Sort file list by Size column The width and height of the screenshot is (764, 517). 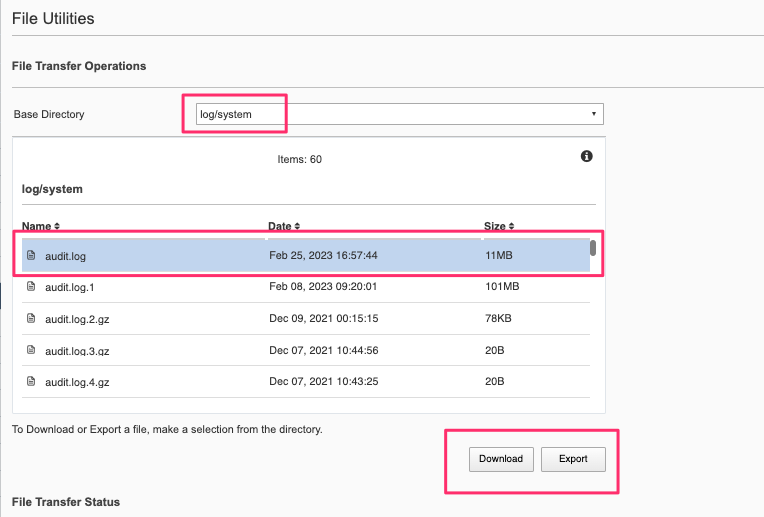click(x=499, y=226)
